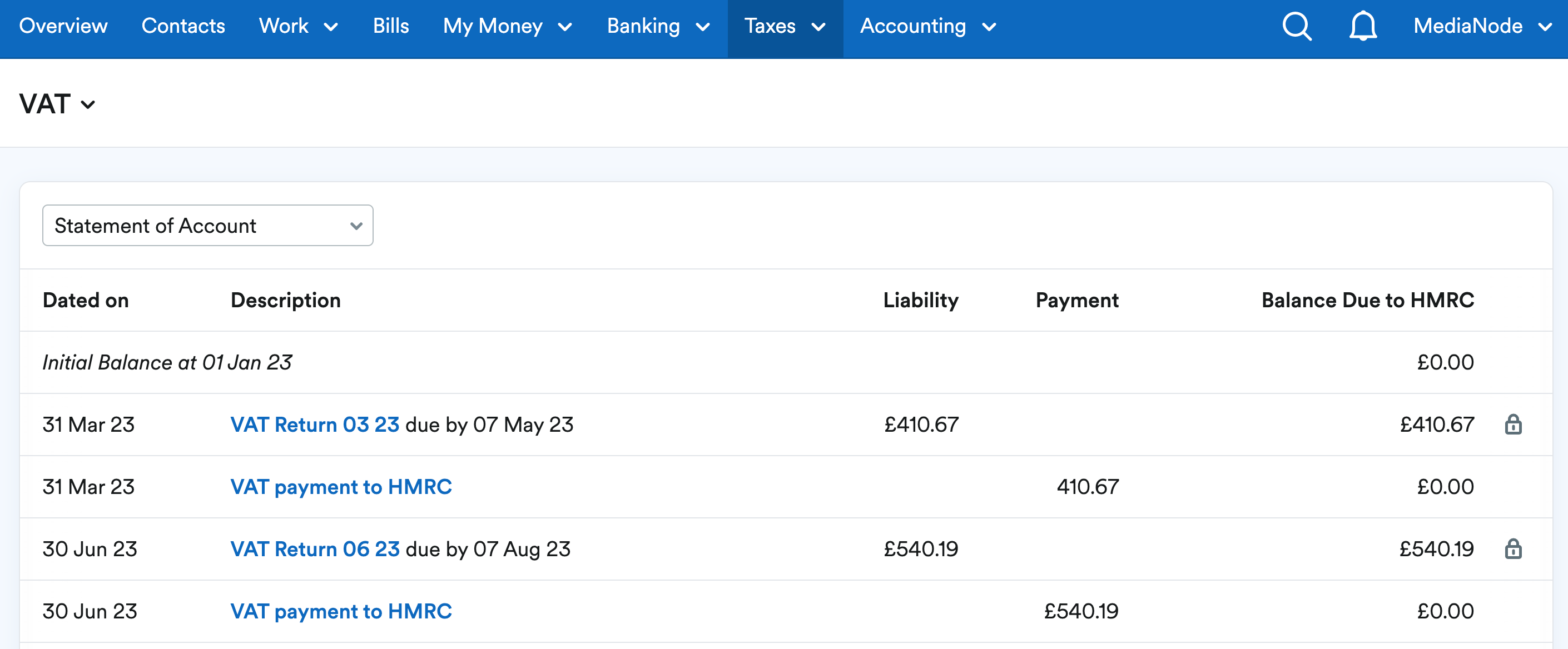Open the My Money dropdown menu
This screenshot has height=649, width=1568.
pyautogui.click(x=508, y=26)
